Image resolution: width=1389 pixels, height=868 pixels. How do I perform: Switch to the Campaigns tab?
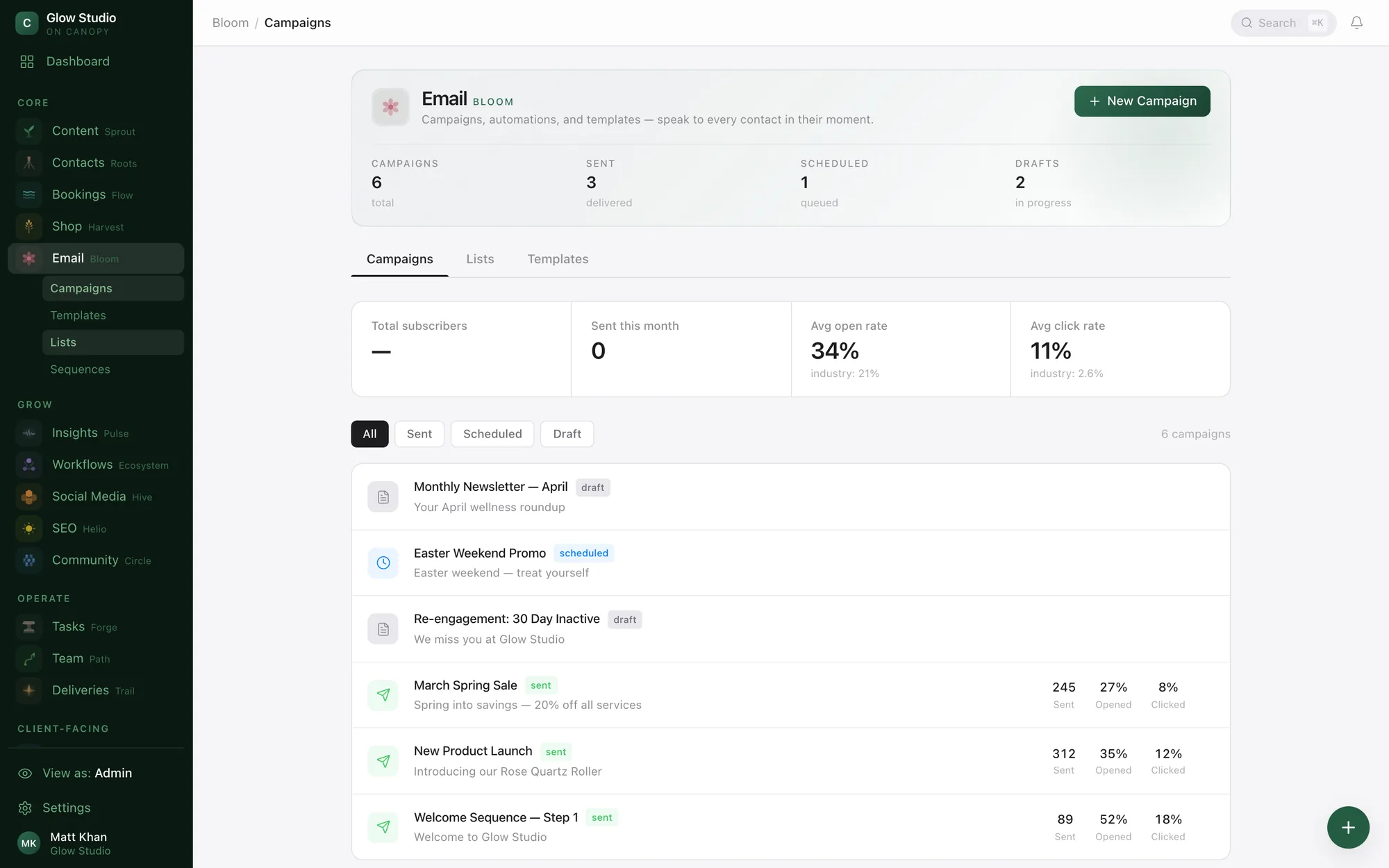pyautogui.click(x=400, y=259)
